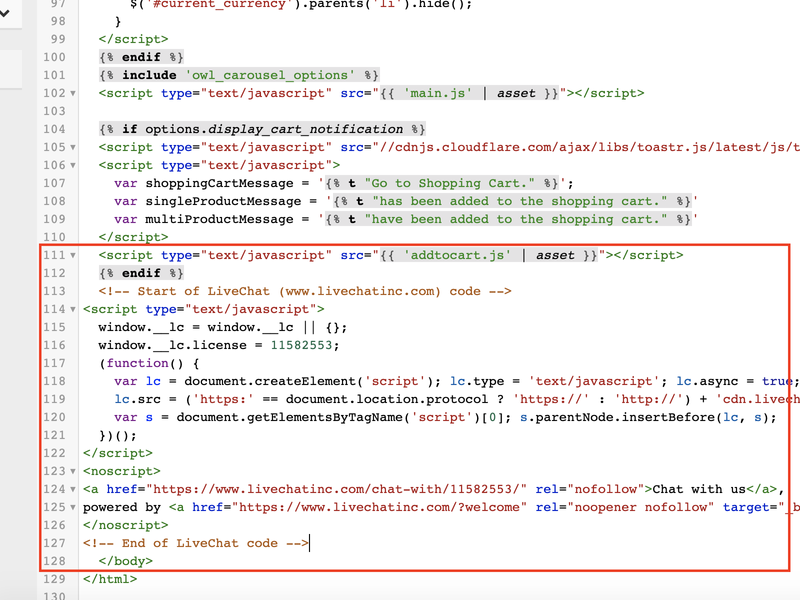
Task: Collapse the fold arrow on line 111
Action: tap(72, 255)
